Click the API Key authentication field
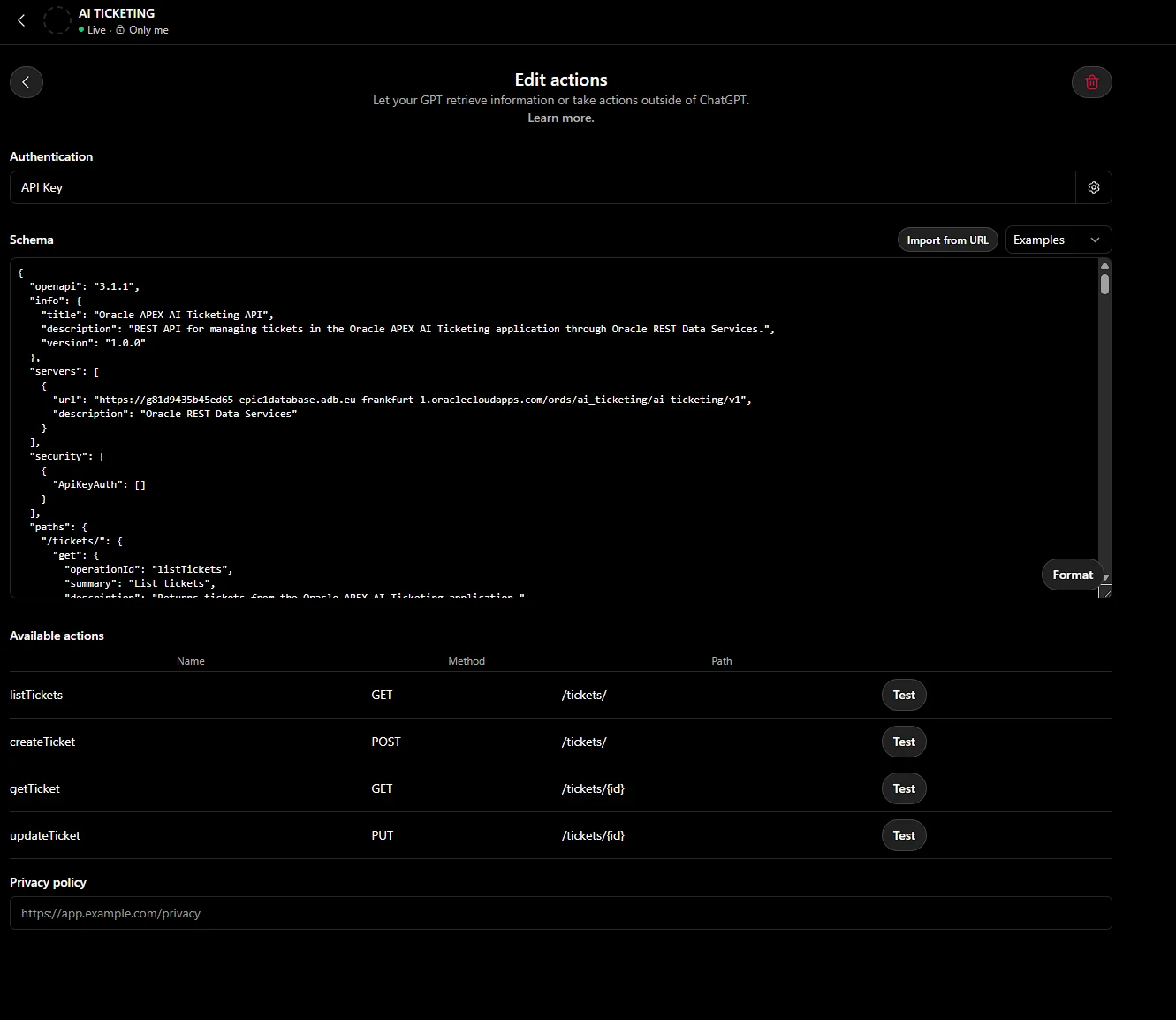Viewport: 1176px width, 1020px height. pos(542,187)
